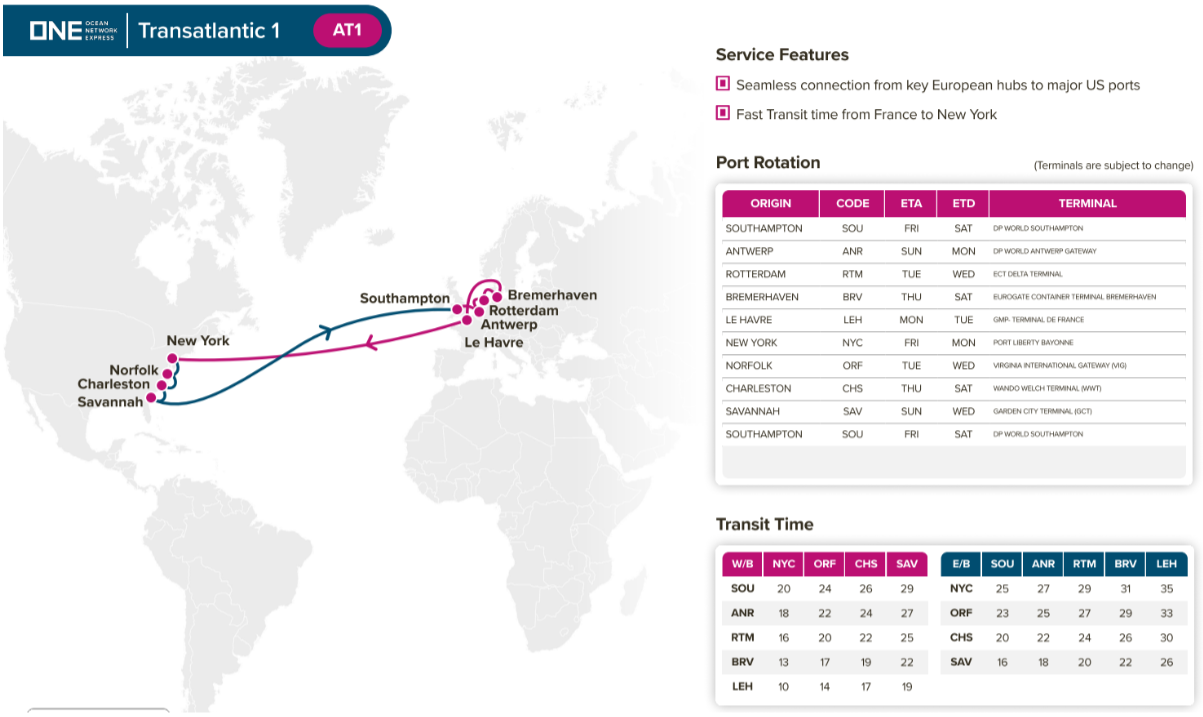Click the Transatlantic 1 title text
This screenshot has height=717, width=1203.
(x=209, y=30)
